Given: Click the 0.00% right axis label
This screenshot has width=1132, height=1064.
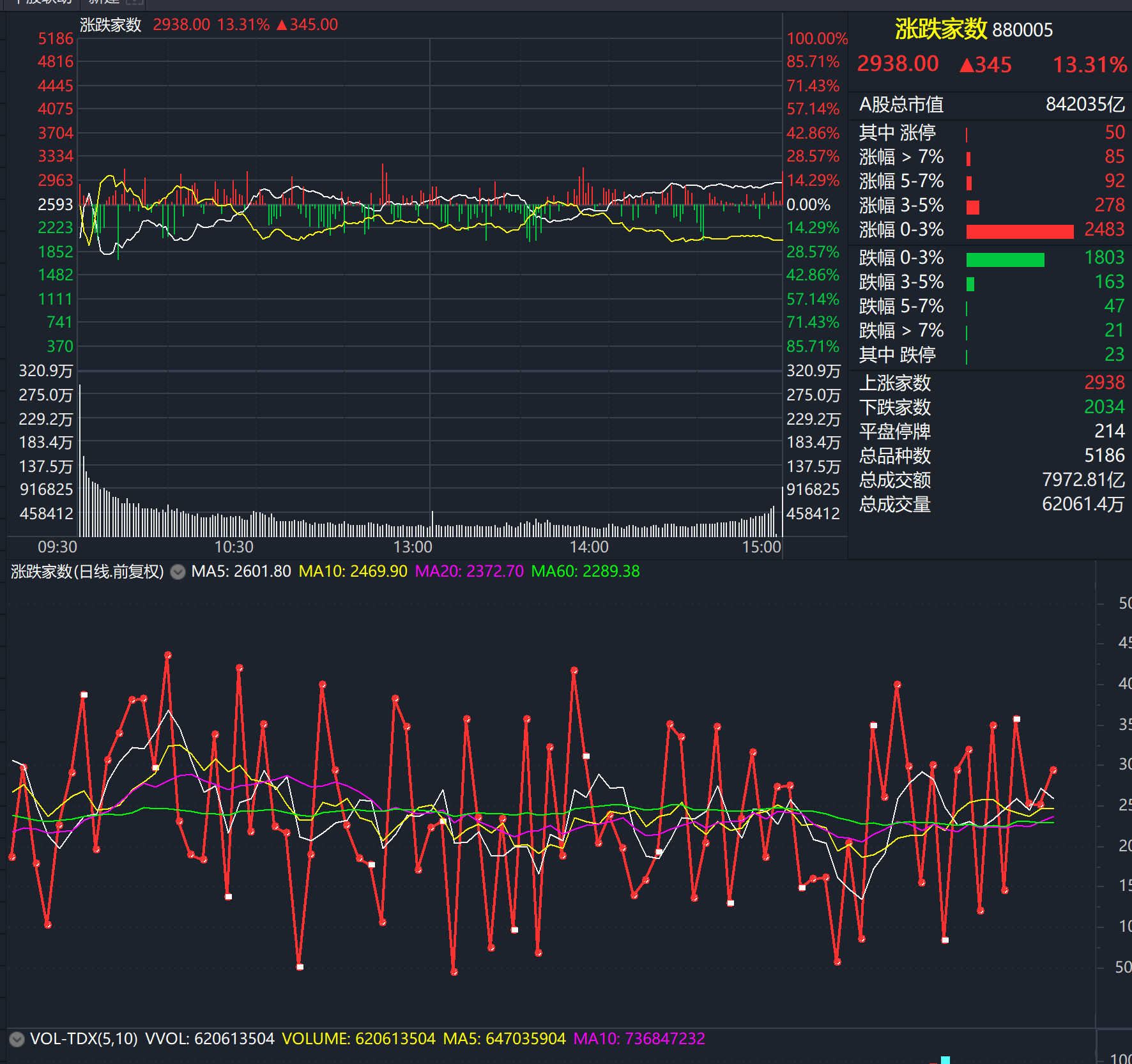Looking at the screenshot, I should click(808, 204).
